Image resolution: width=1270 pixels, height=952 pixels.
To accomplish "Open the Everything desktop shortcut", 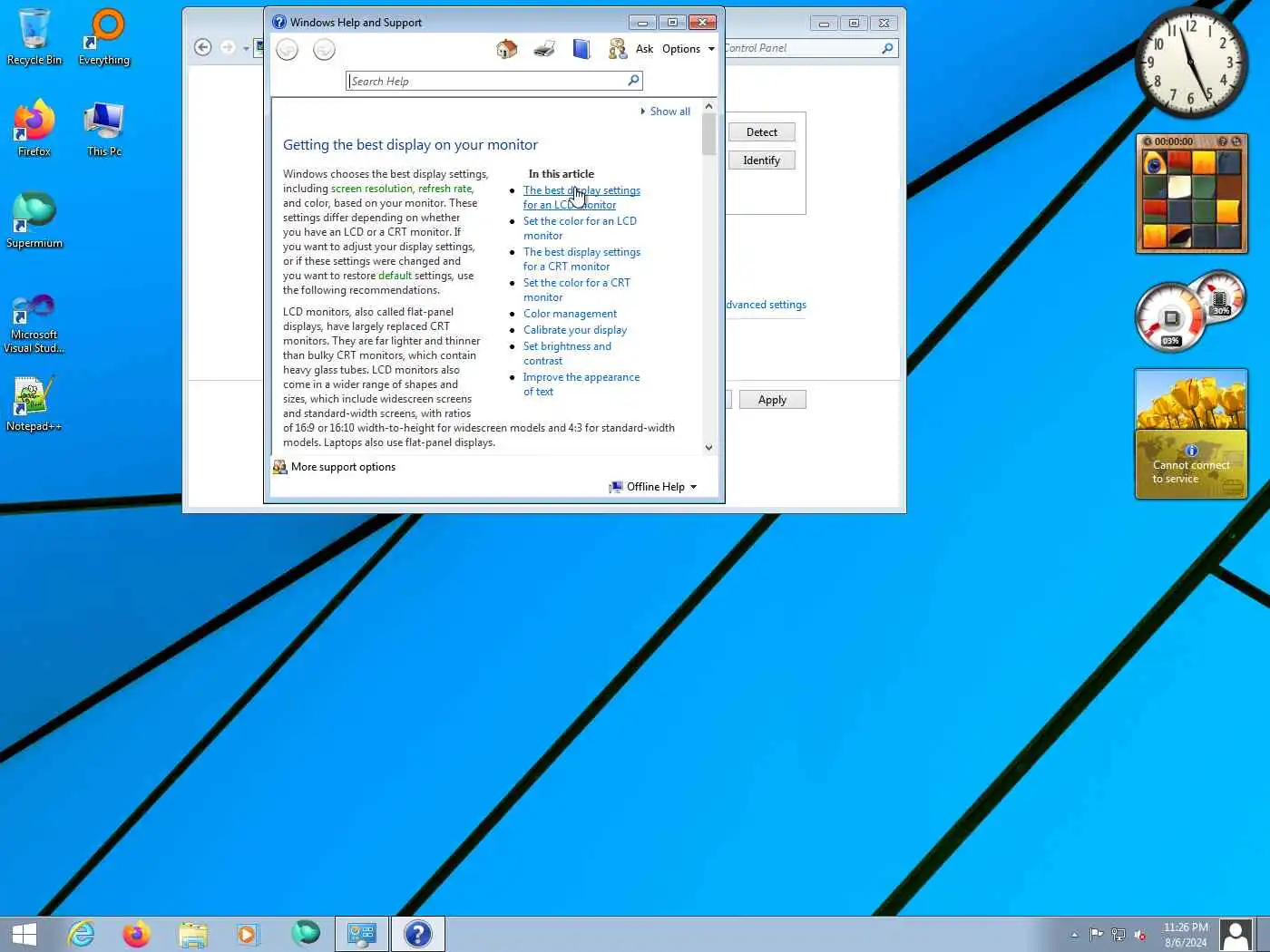I will (104, 37).
